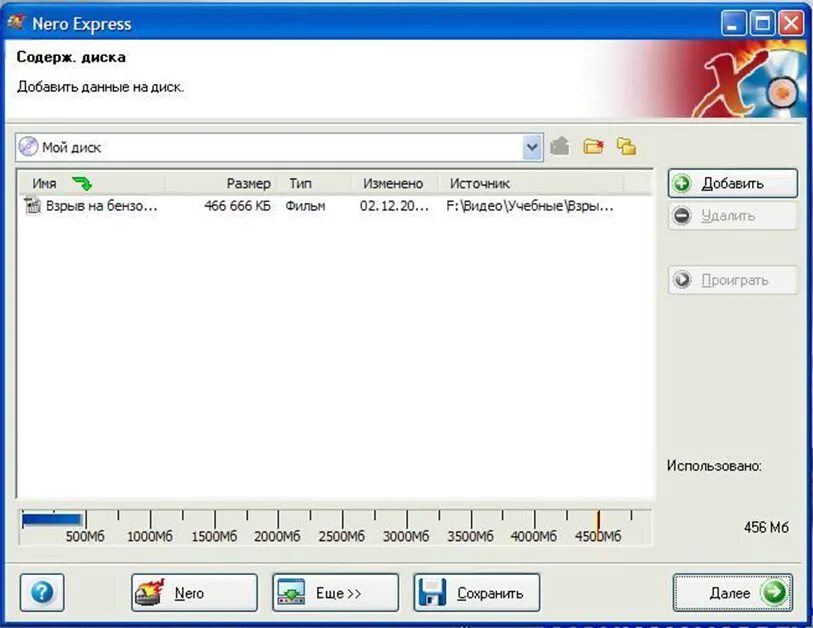The height and width of the screenshot is (628, 813).
Task: Click the Мой диск disc icon in the path box
Action: tap(28, 147)
